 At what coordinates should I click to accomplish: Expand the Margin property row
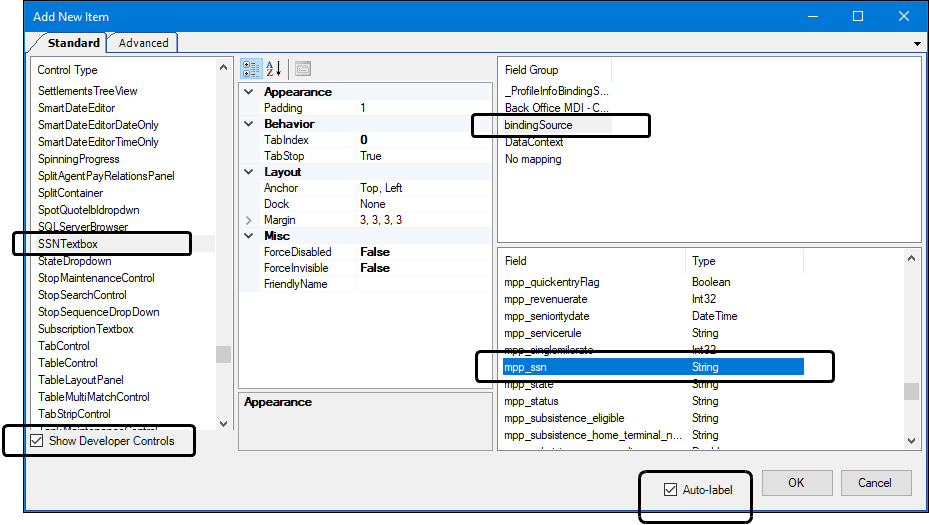pos(249,220)
